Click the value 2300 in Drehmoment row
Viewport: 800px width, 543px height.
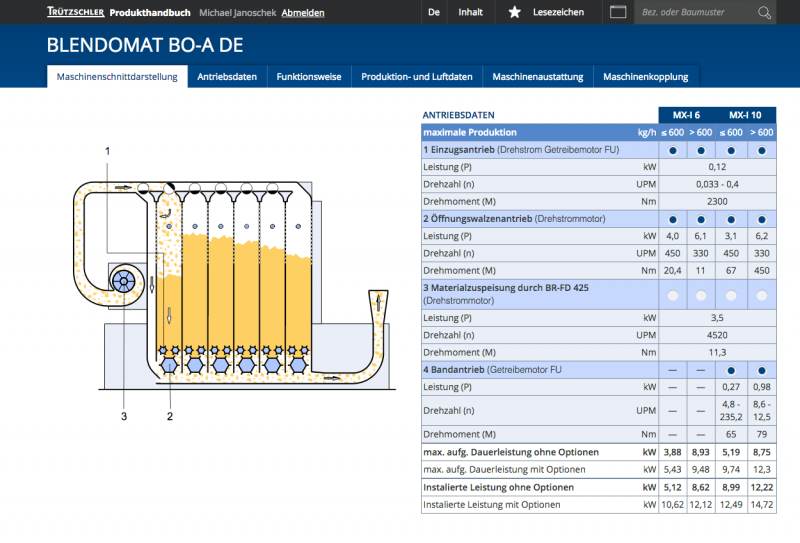pos(717,202)
